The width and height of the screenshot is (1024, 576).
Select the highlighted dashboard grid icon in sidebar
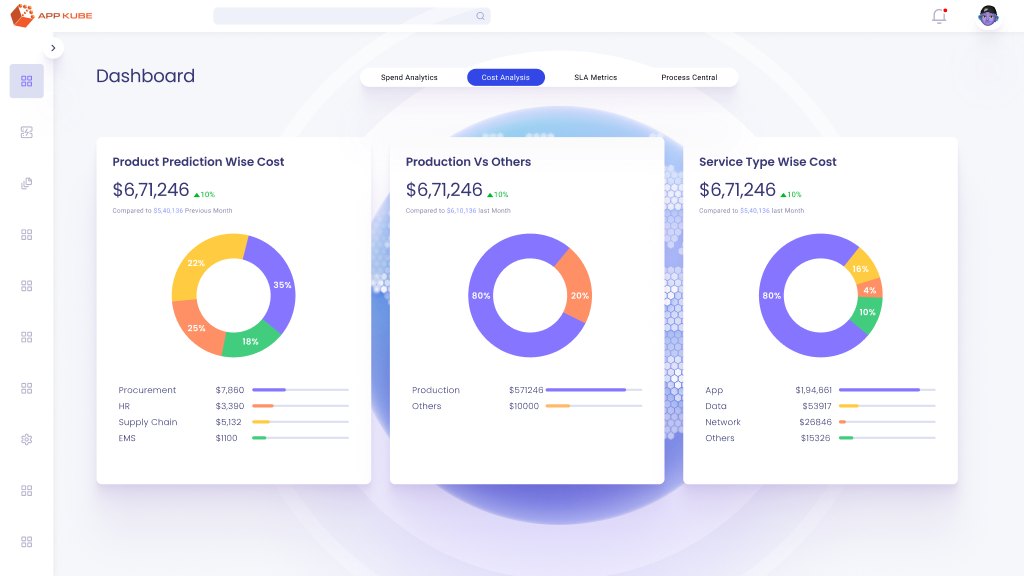(27, 81)
